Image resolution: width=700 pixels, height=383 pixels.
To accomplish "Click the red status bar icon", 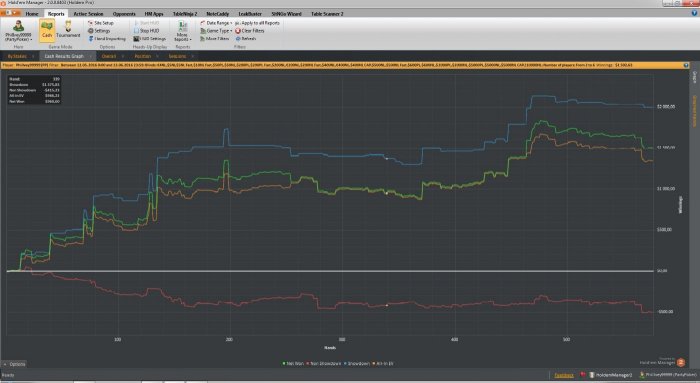I will point(583,375).
